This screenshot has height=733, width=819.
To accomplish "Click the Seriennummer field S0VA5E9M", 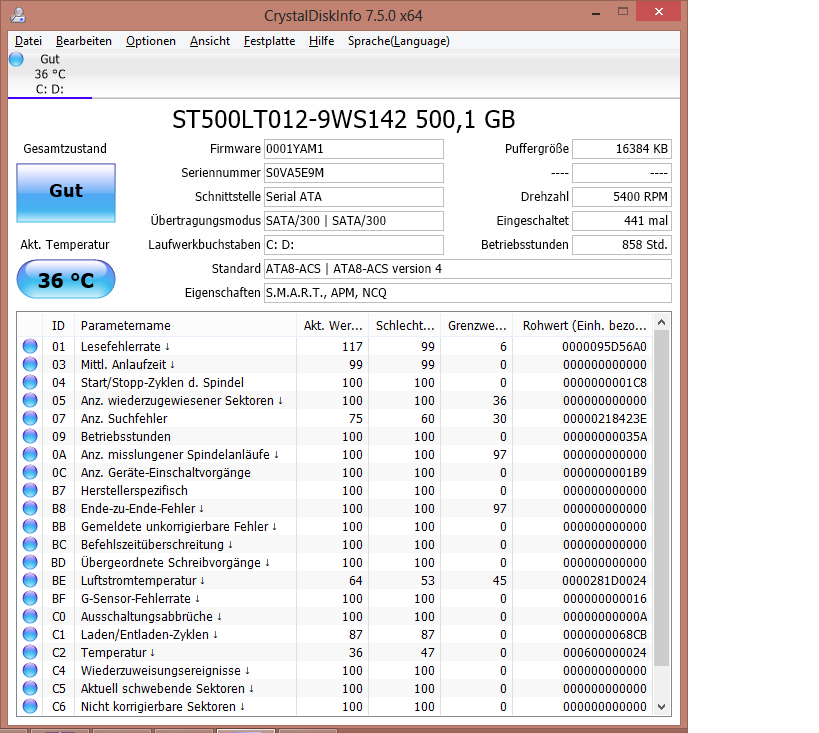I will pos(354,173).
